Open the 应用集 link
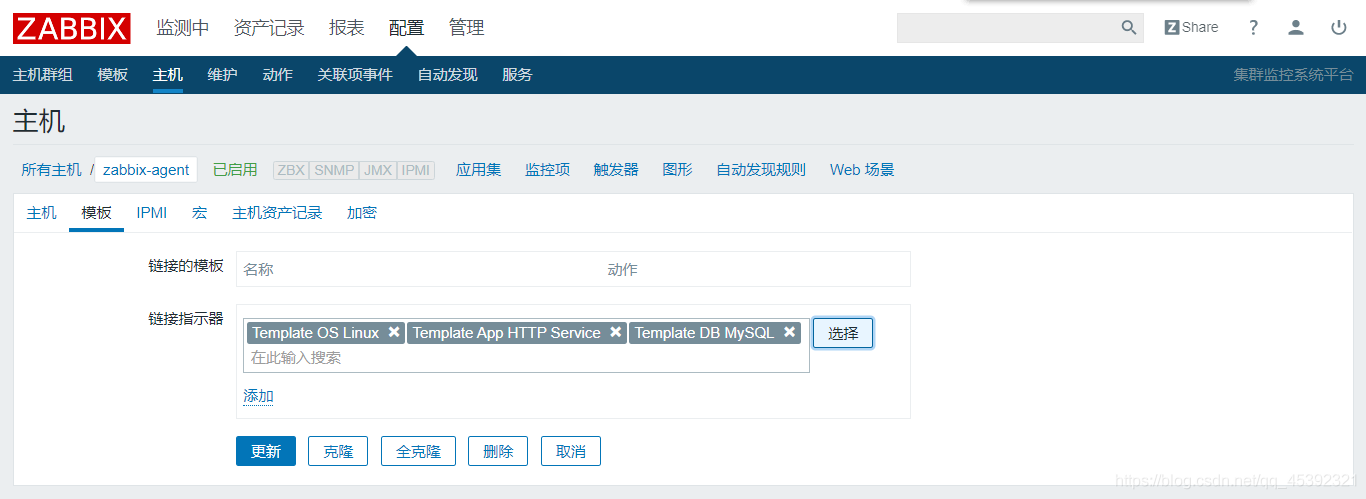1366x499 pixels. click(479, 170)
